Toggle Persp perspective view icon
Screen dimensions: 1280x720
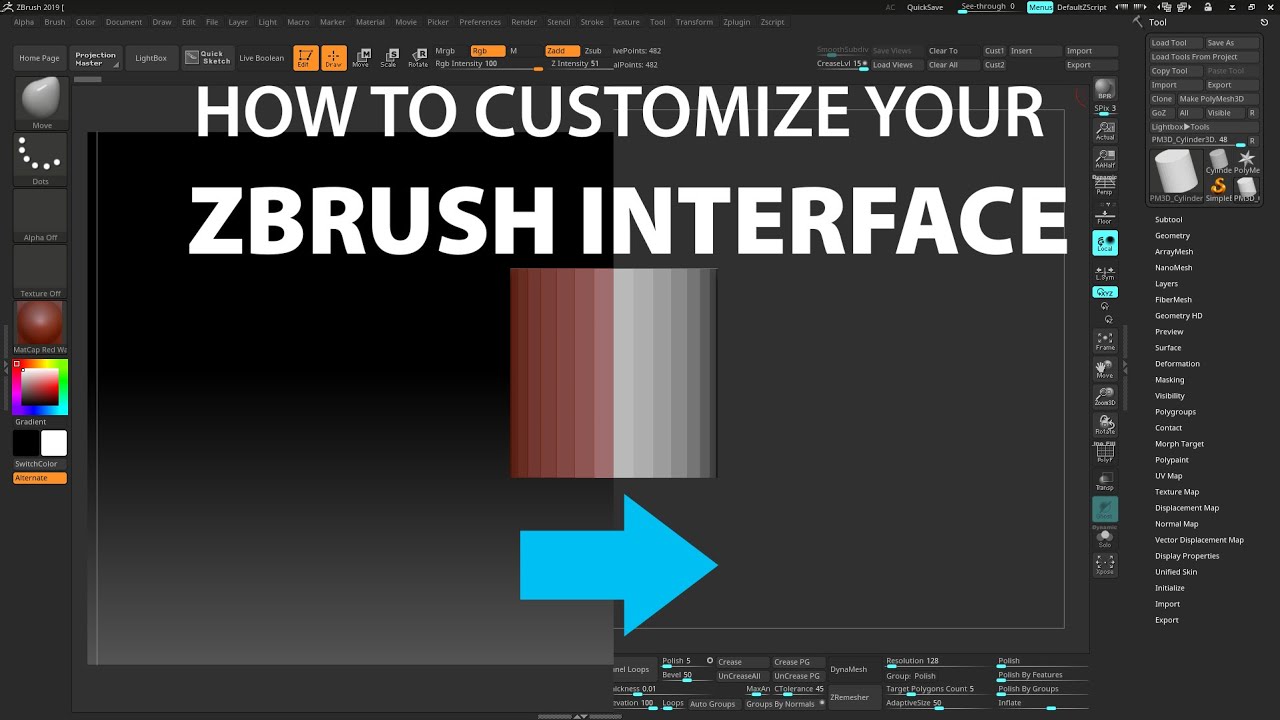(x=1105, y=186)
